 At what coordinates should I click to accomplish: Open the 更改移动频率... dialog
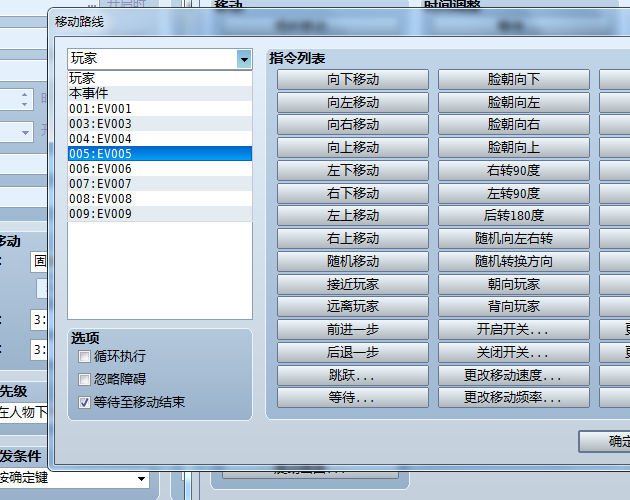(514, 398)
